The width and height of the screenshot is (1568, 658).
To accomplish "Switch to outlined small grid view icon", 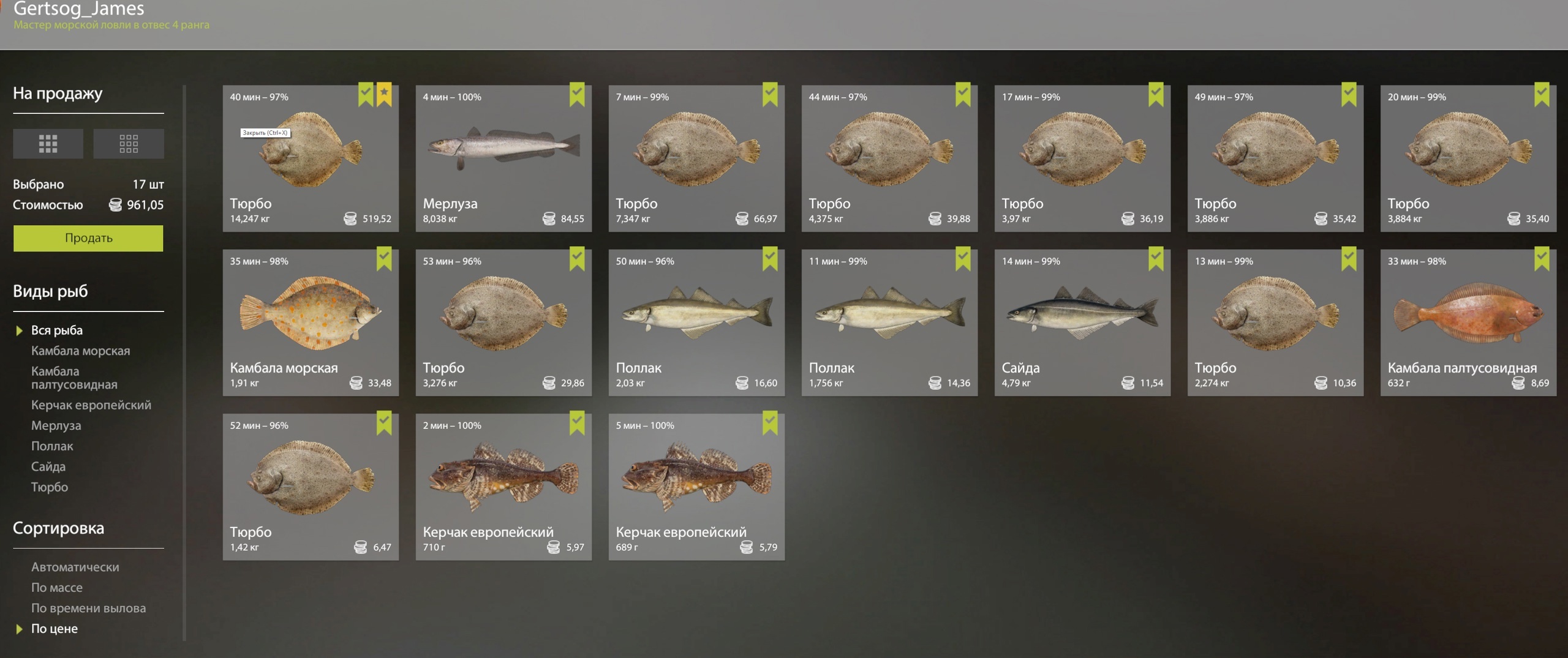I will click(x=128, y=144).
